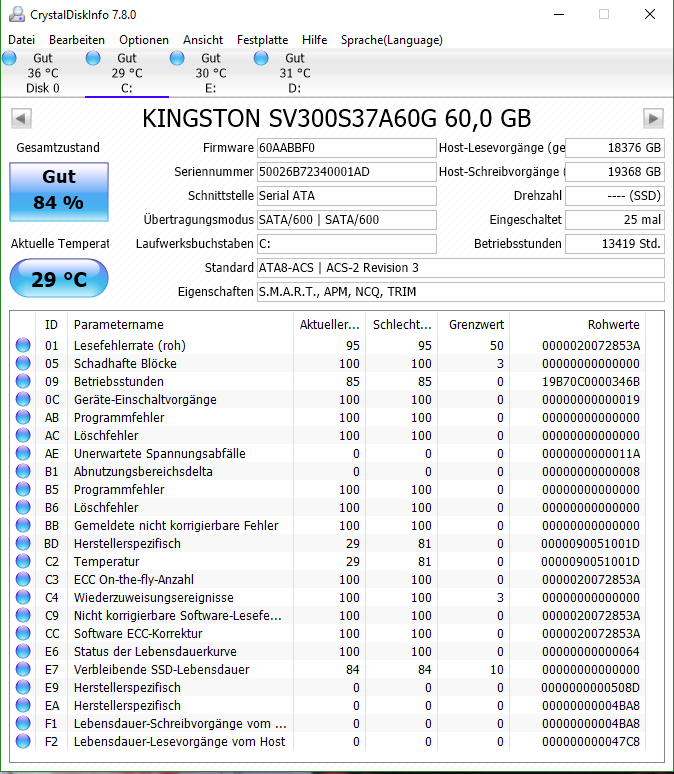Select Lebensdauer-Lesevorgänge vom Host row

pos(328,741)
